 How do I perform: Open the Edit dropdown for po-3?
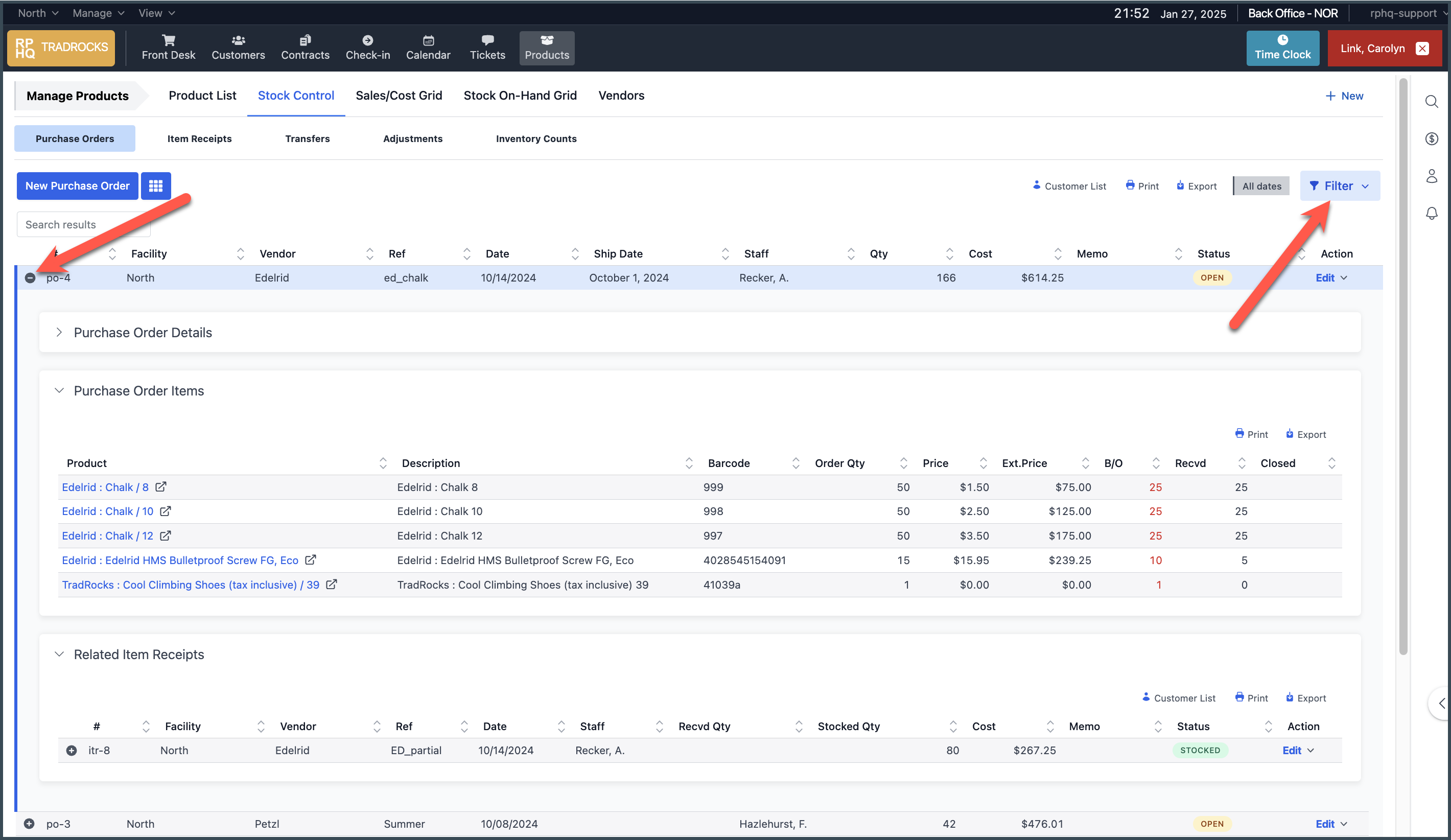tap(1331, 824)
